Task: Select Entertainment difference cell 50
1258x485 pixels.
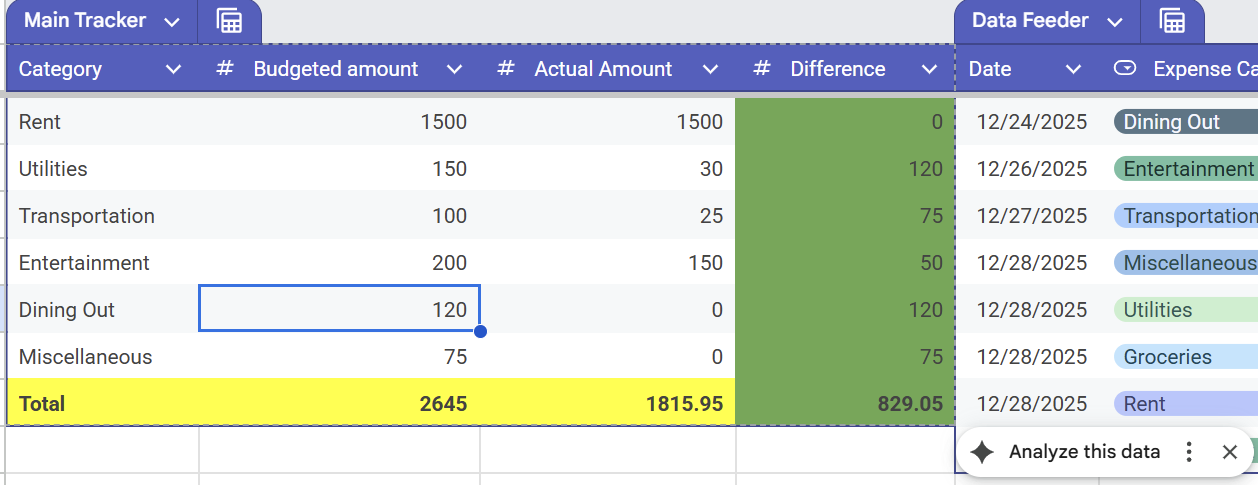Action: [845, 263]
